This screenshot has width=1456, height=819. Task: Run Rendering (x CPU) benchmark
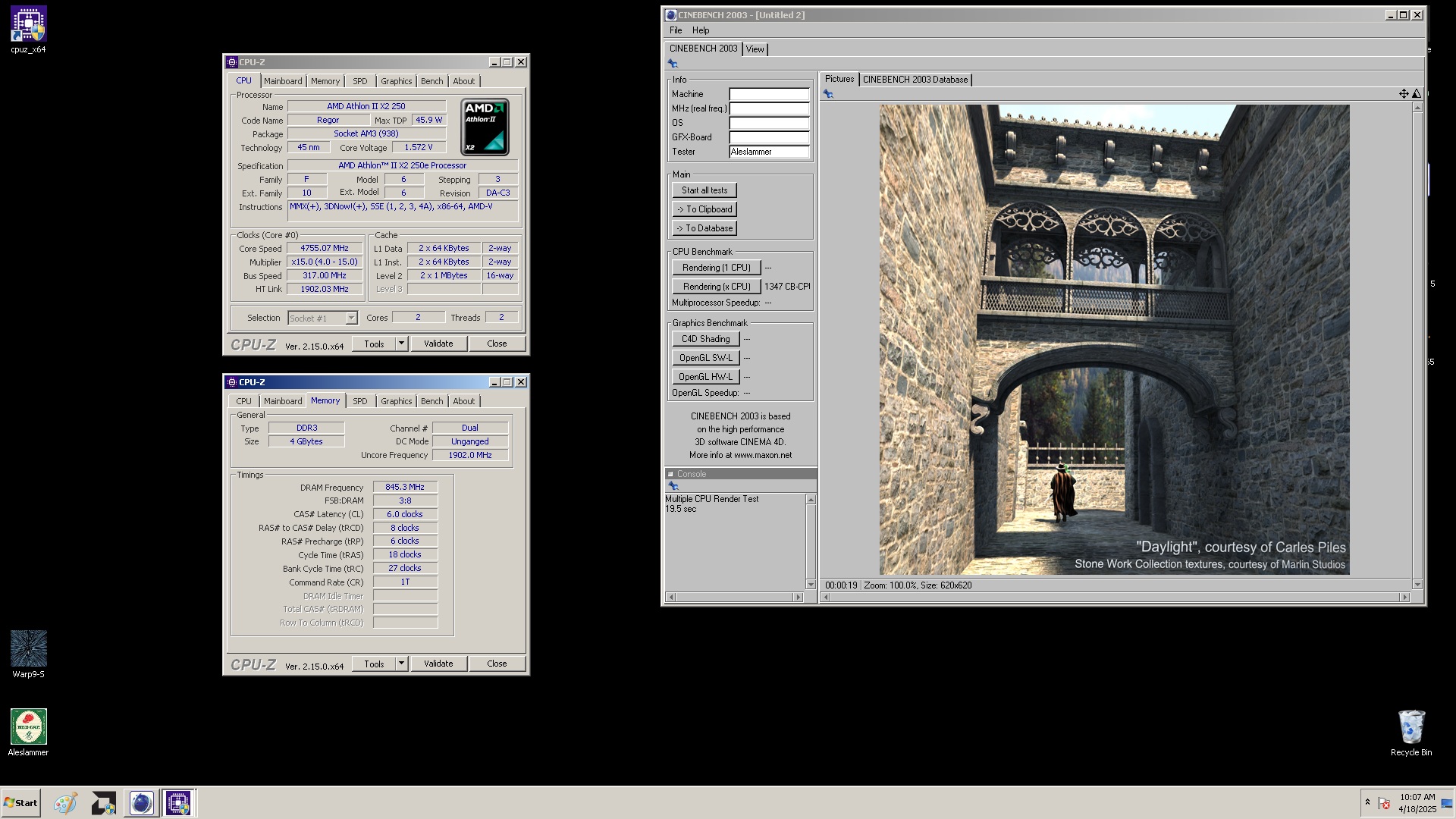(717, 287)
